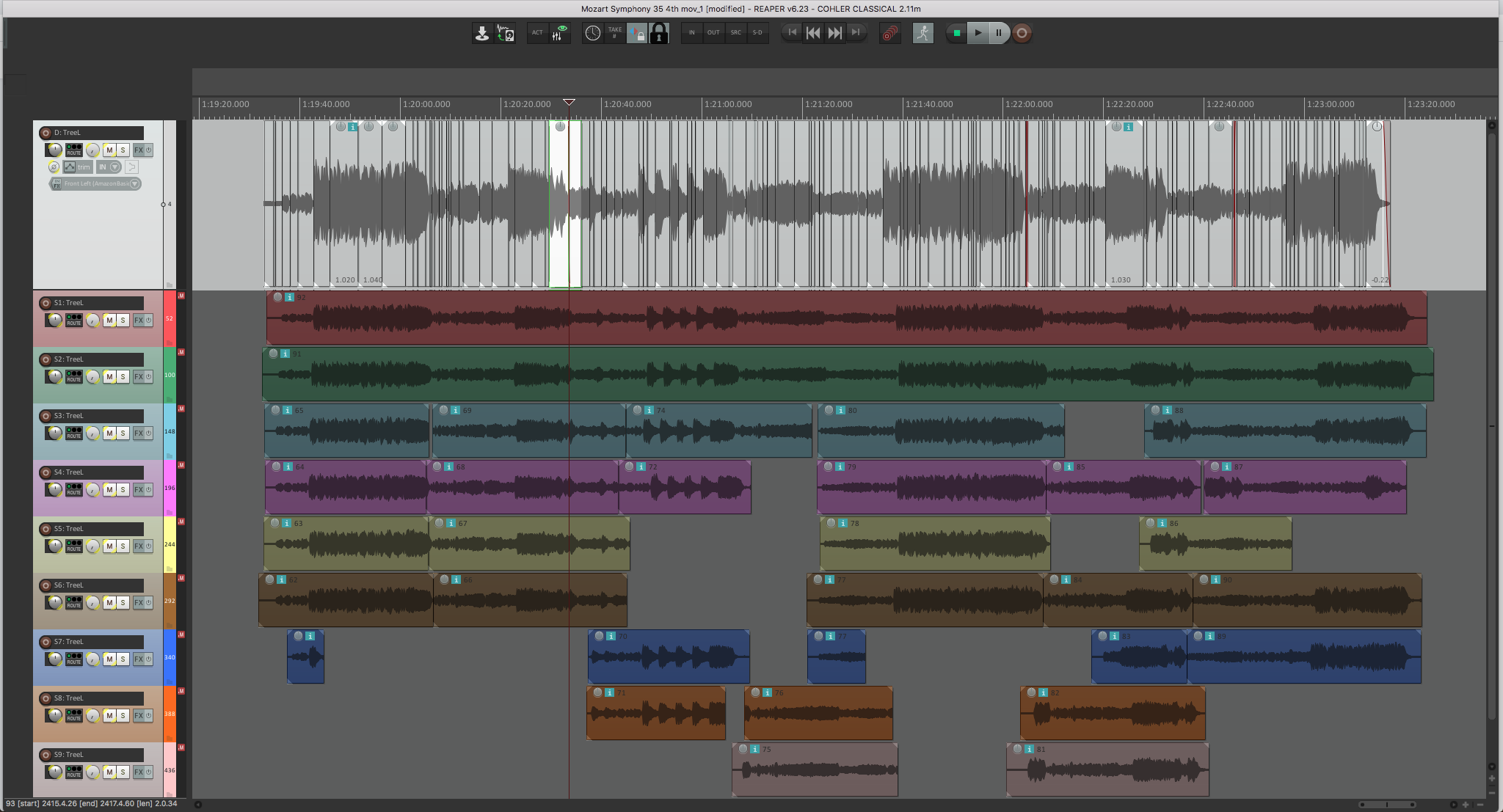This screenshot has height=812, width=1503.
Task: Open the mixer faders with eye icon
Action: click(x=560, y=33)
